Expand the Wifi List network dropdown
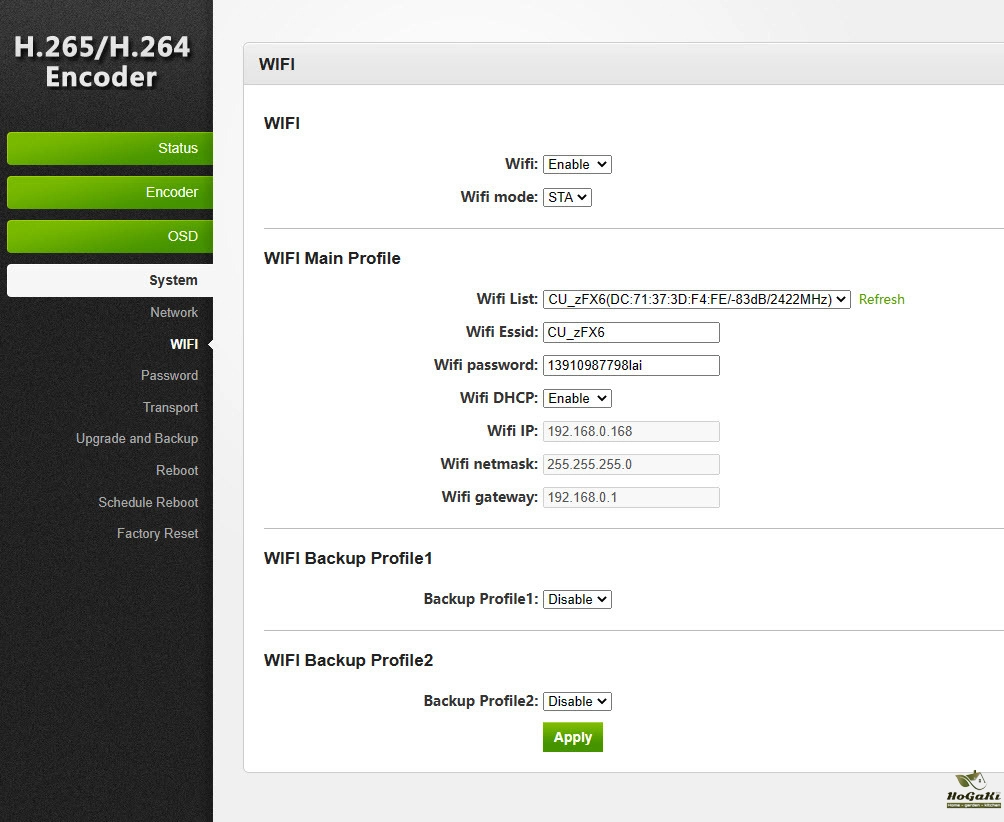Screen dimensions: 1004x822 click(696, 299)
